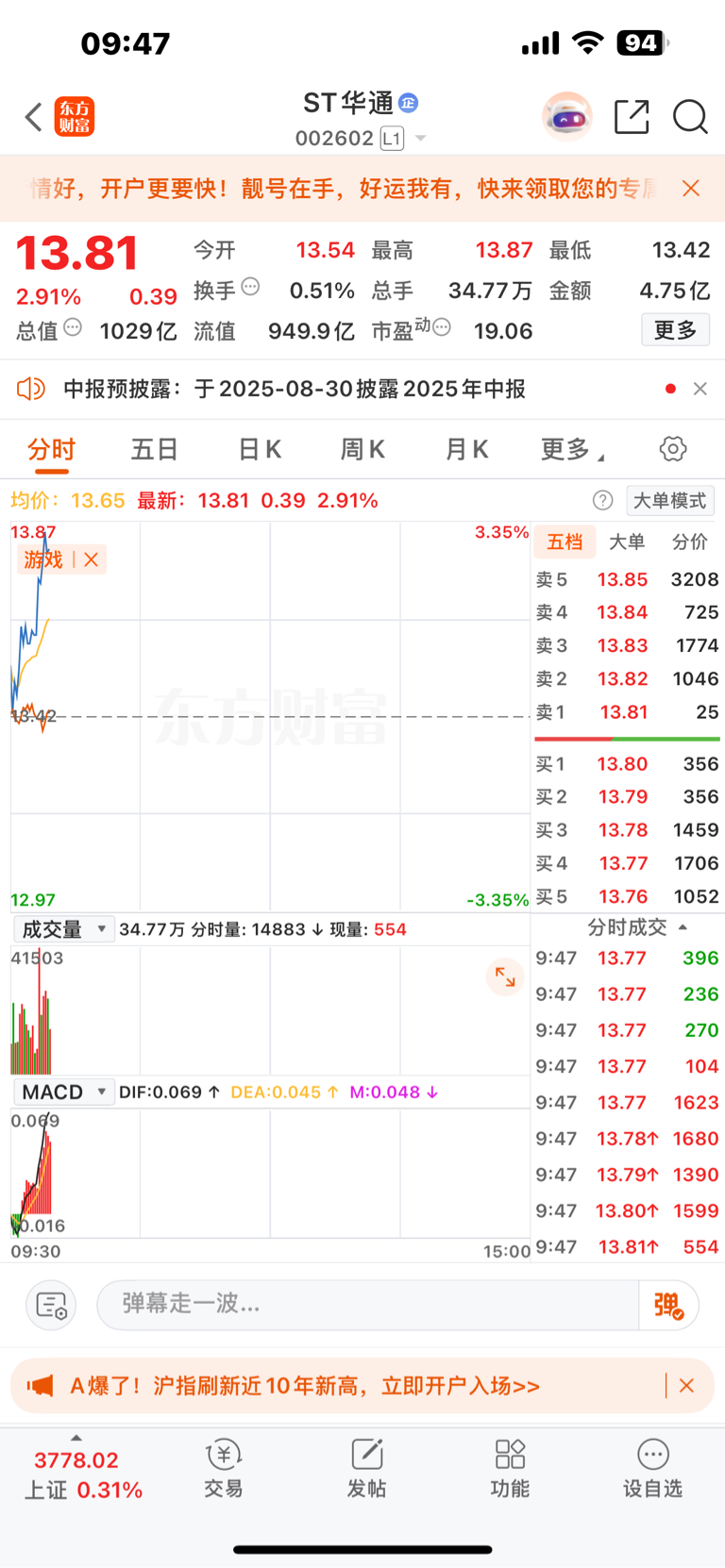Tap the question mark help icon
Viewport: 725px width, 1568px height.
click(x=602, y=501)
